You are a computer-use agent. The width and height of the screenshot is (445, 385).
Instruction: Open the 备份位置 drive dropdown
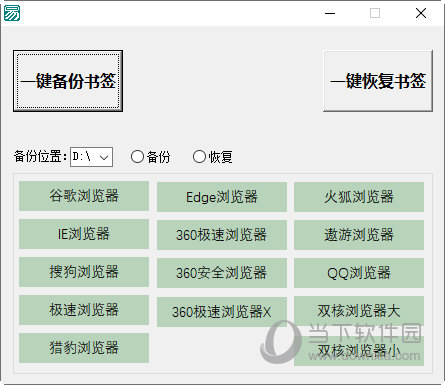tap(91, 157)
